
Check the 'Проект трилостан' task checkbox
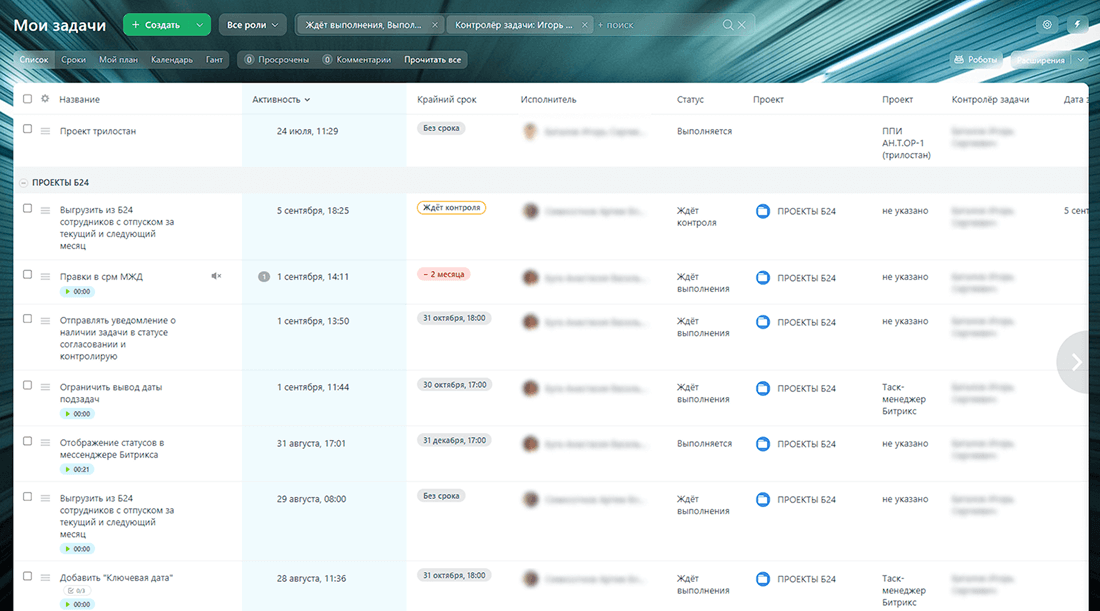28,130
